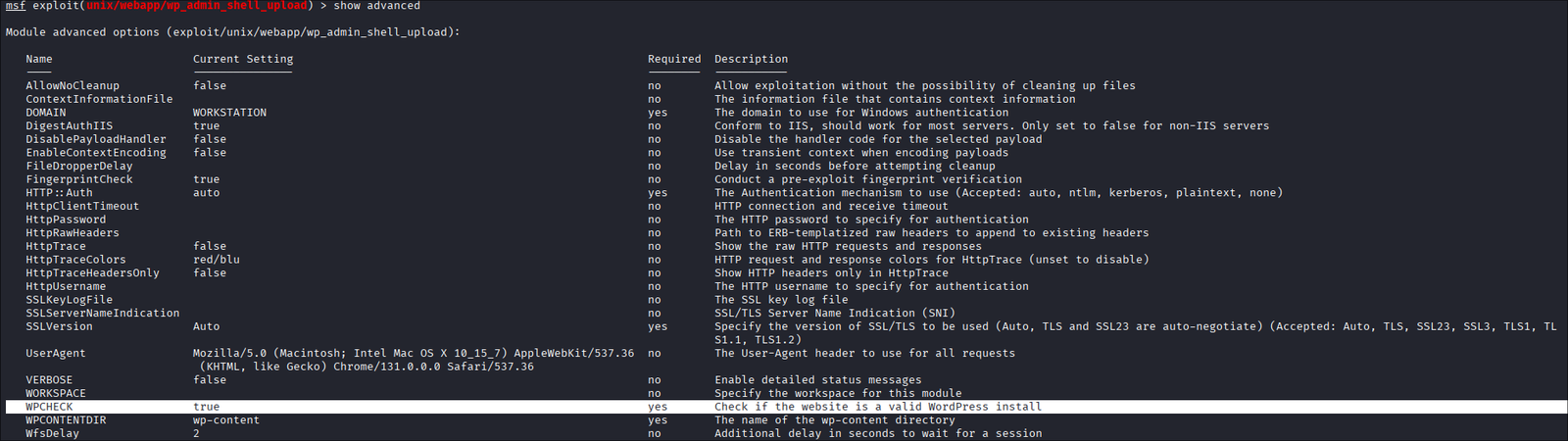Click the VERBOSE option name
This screenshot has width=1568, height=441.
pyautogui.click(x=49, y=380)
